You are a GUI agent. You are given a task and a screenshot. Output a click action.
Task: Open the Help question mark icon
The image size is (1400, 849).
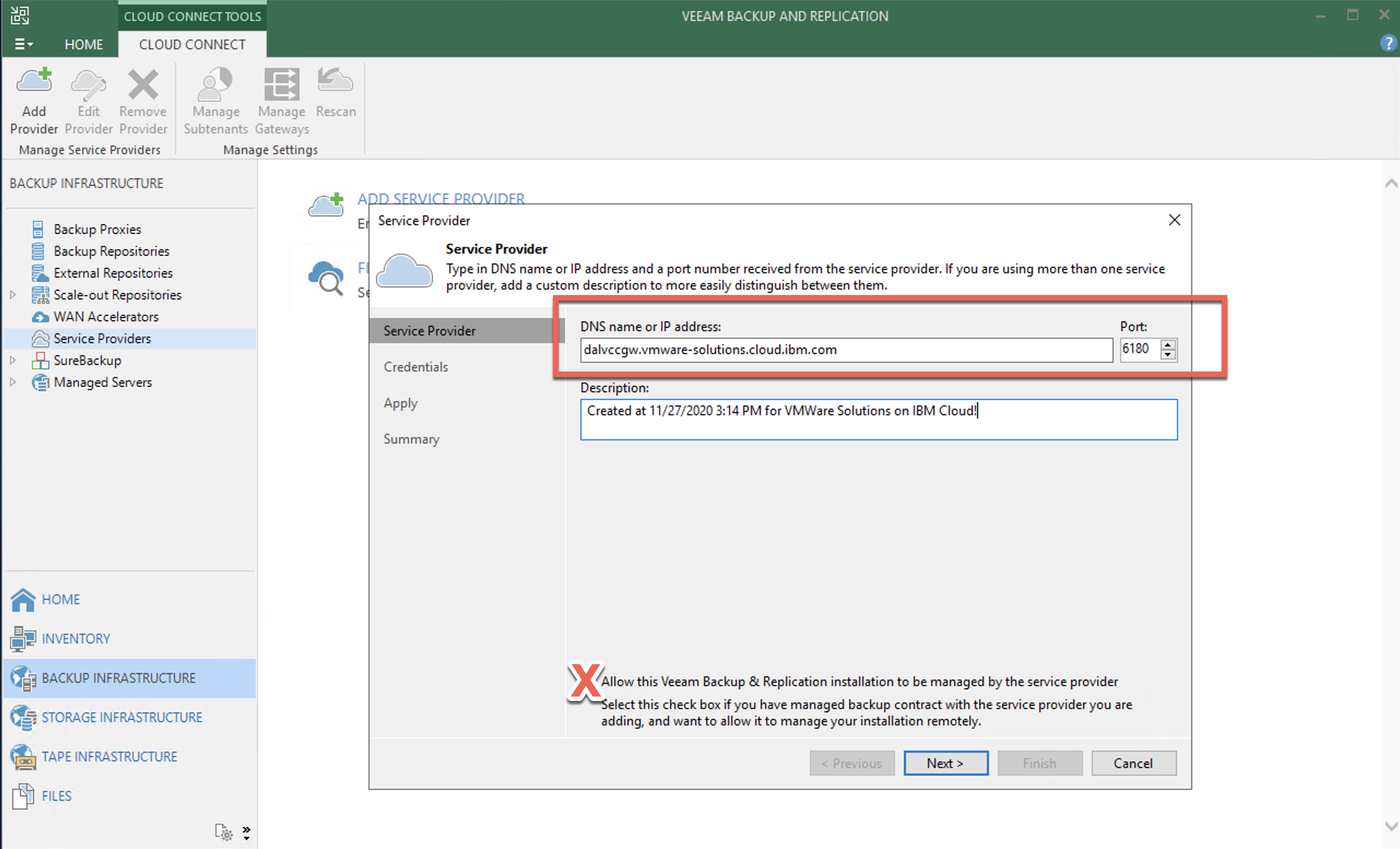[x=1388, y=43]
